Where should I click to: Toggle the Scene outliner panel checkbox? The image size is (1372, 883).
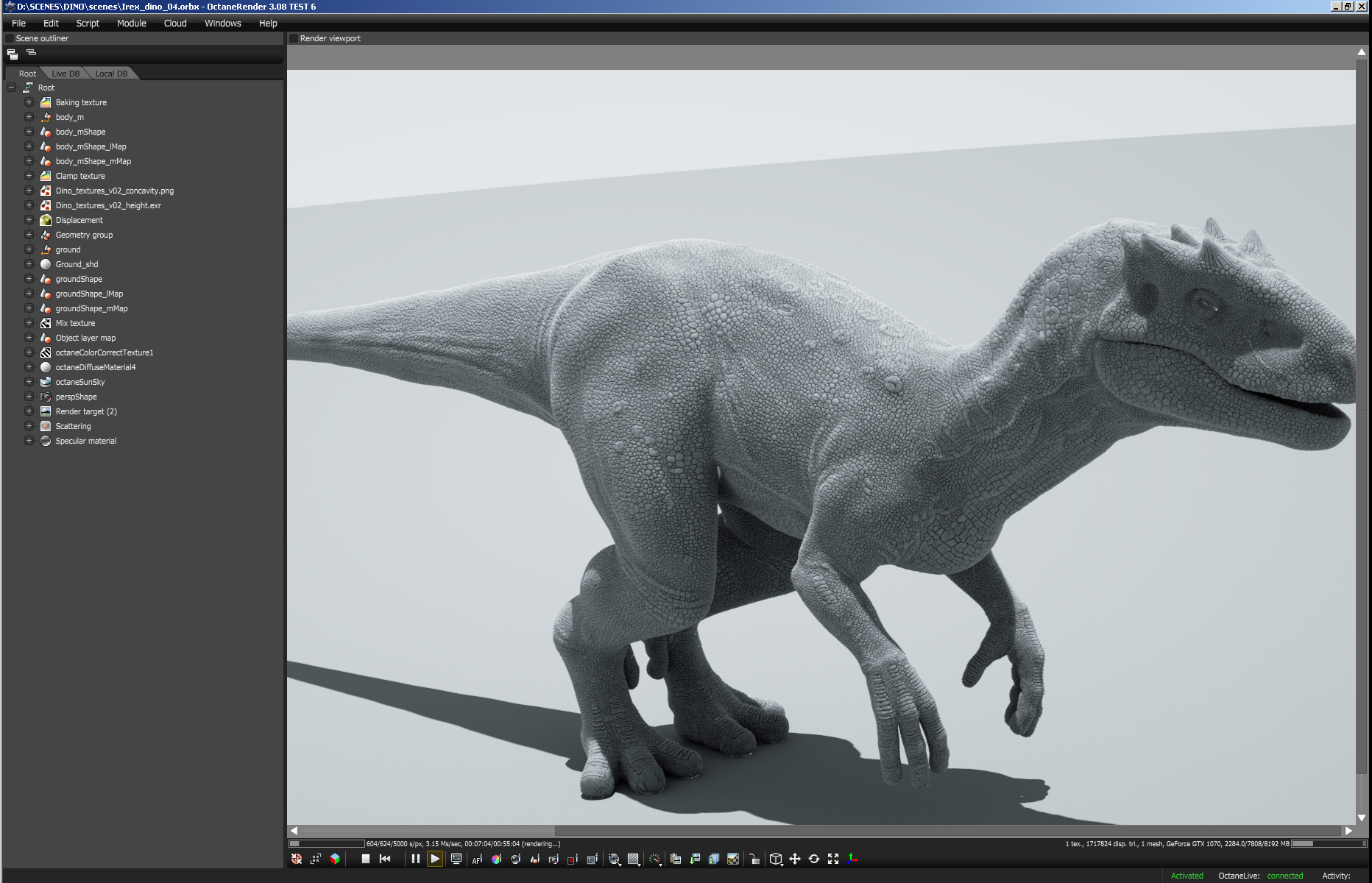click(x=10, y=38)
